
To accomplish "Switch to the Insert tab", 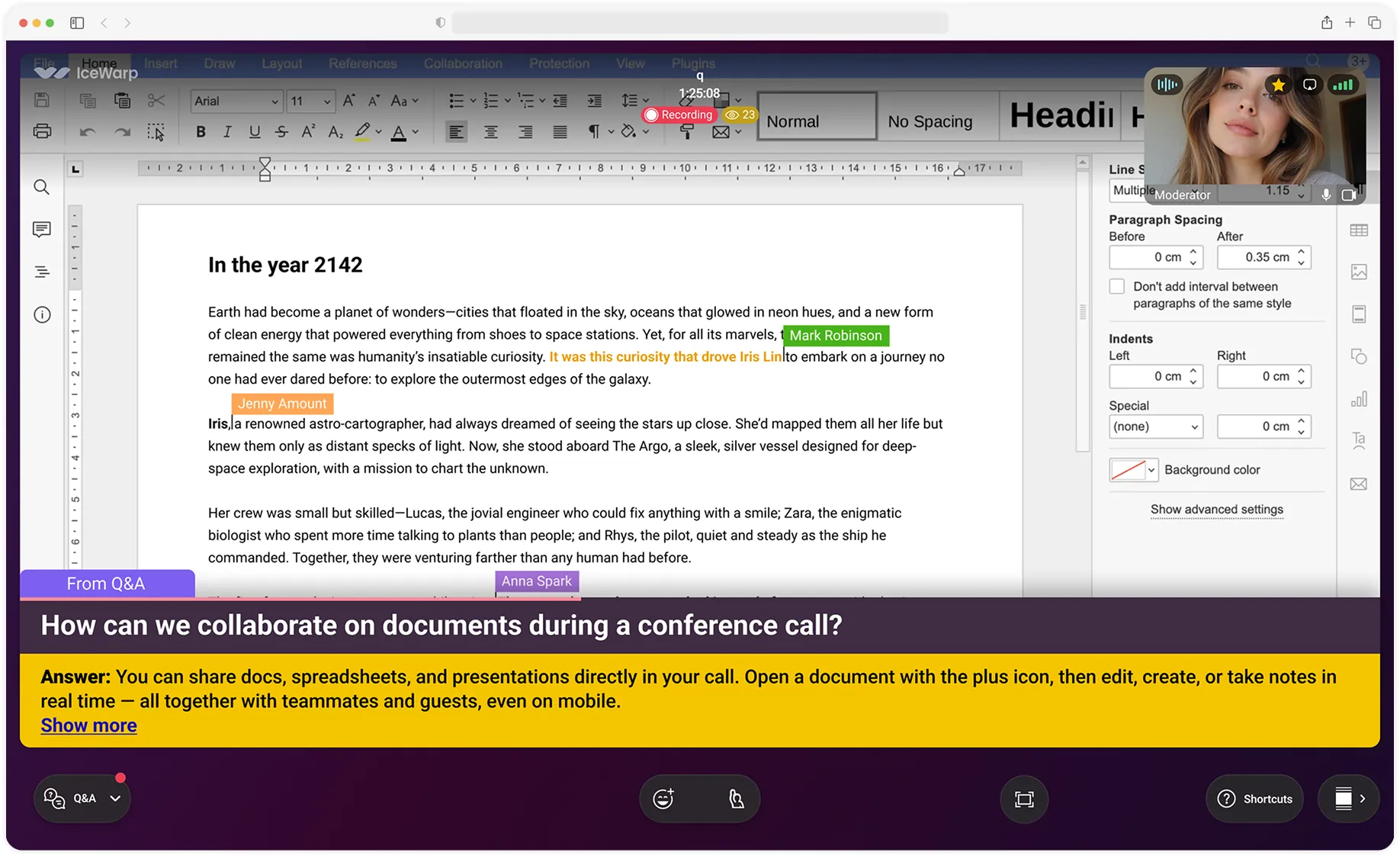I will pos(161,63).
